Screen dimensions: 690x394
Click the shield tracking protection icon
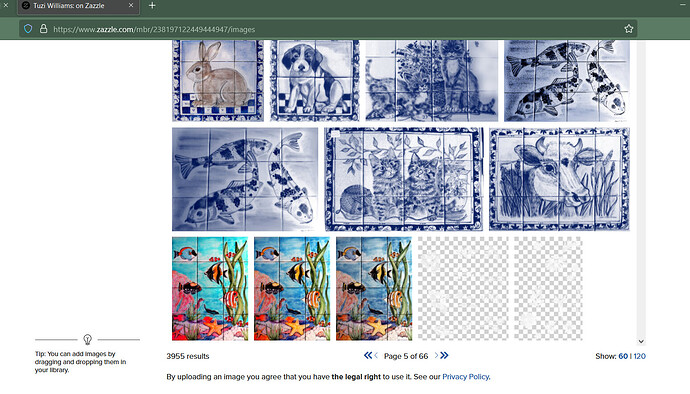click(28, 29)
